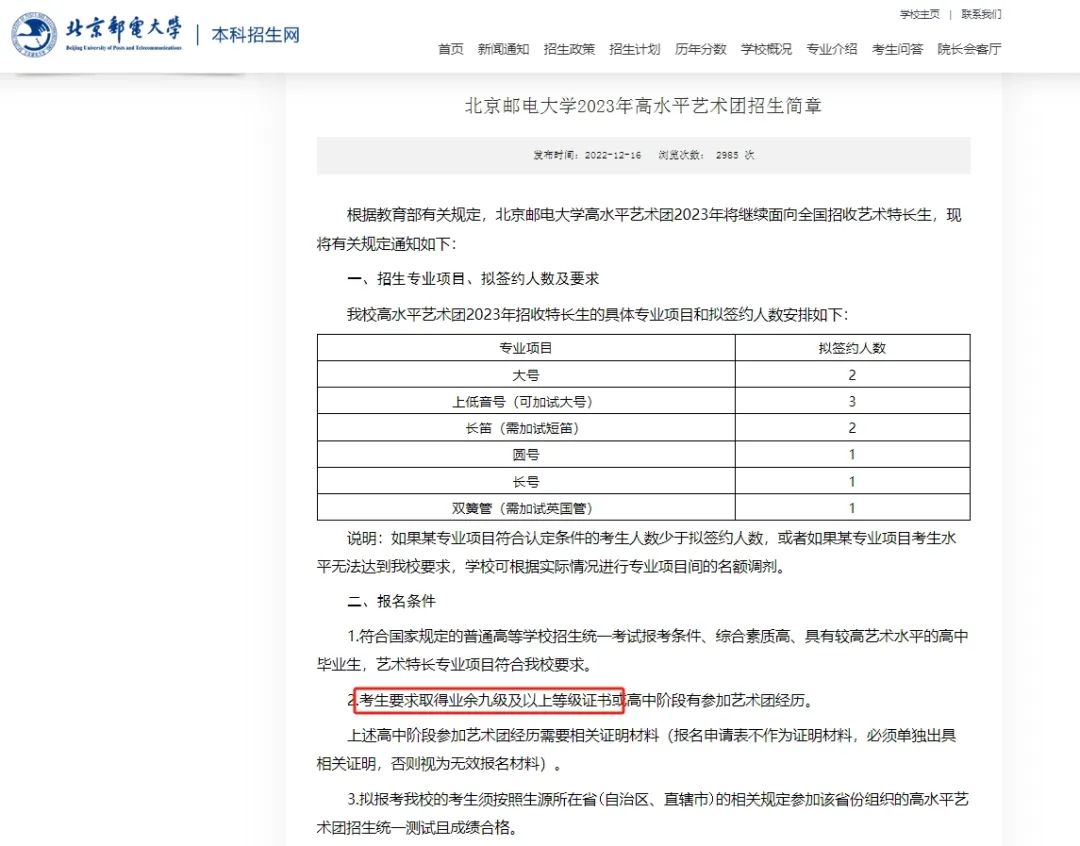Click the 大号 table cell
The image size is (1080, 846).
(526, 375)
